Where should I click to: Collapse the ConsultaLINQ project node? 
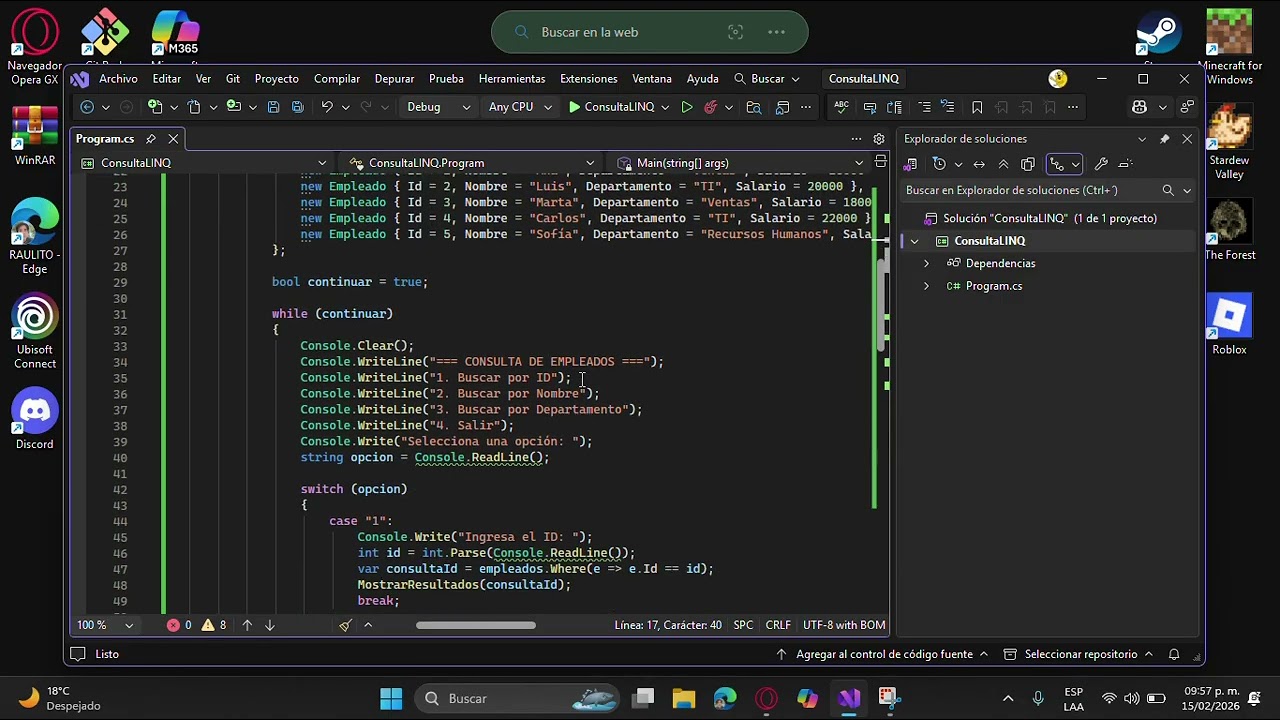click(913, 241)
